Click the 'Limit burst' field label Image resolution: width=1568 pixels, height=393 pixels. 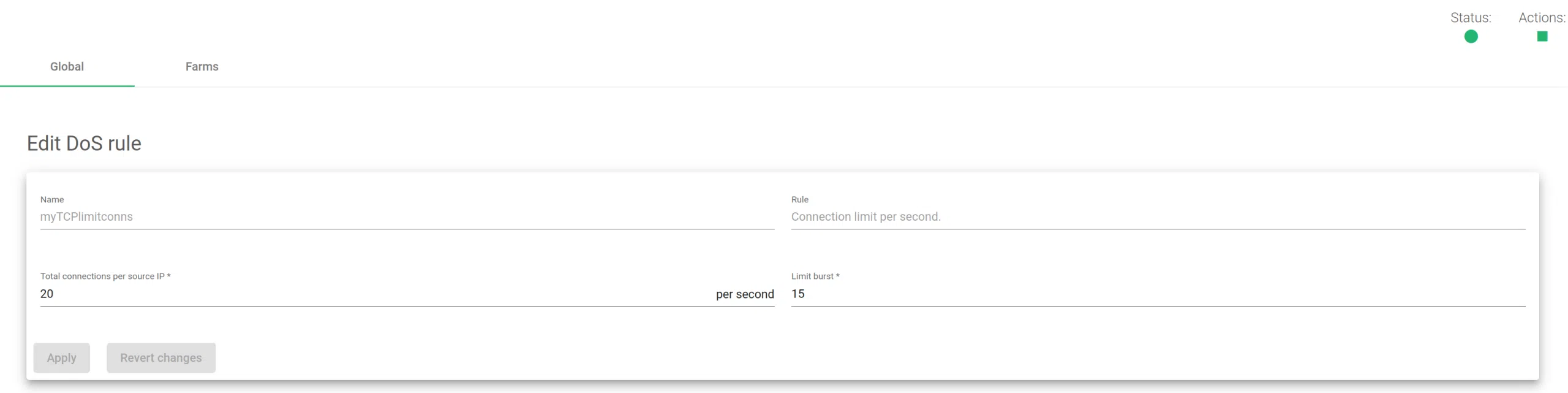pos(812,277)
